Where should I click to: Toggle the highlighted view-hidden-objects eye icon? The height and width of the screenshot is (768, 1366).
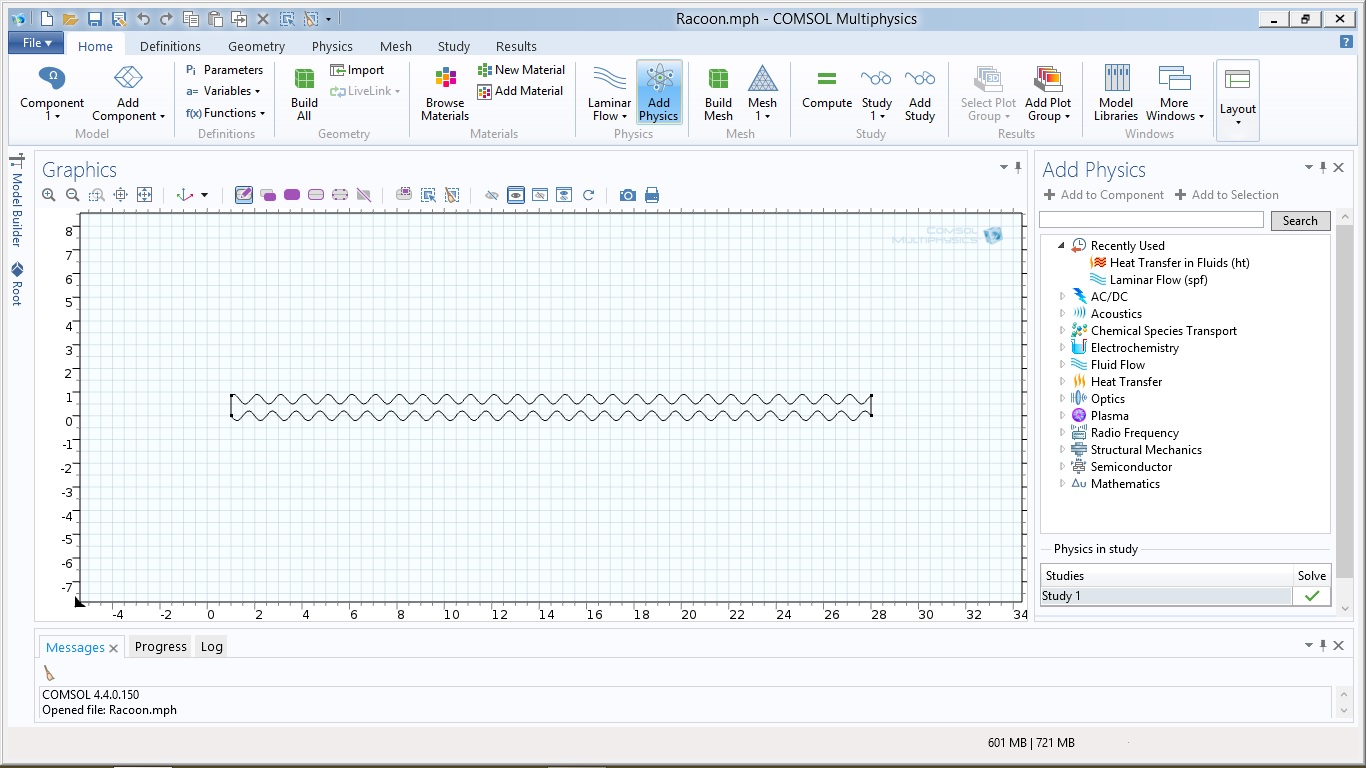pyautogui.click(x=515, y=195)
